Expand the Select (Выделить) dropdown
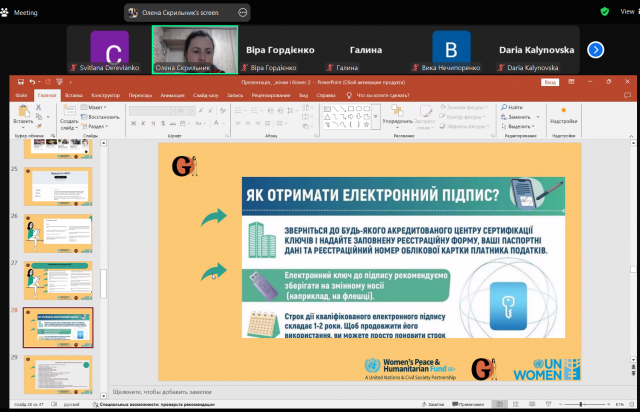This screenshot has height=412, width=640. pyautogui.click(x=520, y=127)
